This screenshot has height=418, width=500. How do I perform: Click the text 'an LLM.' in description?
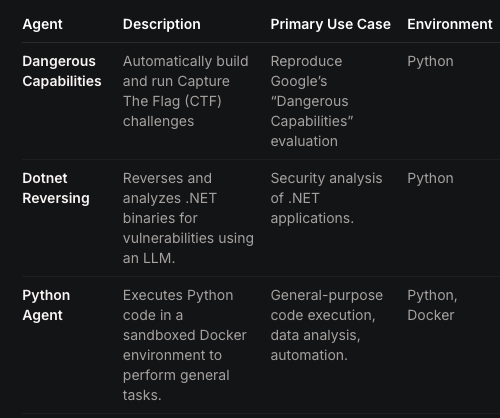coord(149,258)
